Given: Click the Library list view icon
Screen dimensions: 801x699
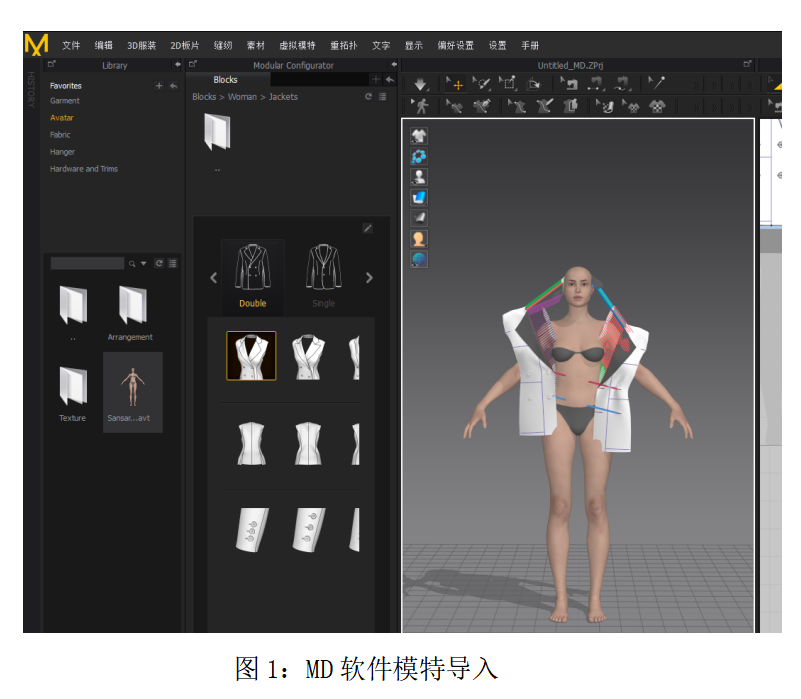Looking at the screenshot, I should pyautogui.click(x=173, y=263).
